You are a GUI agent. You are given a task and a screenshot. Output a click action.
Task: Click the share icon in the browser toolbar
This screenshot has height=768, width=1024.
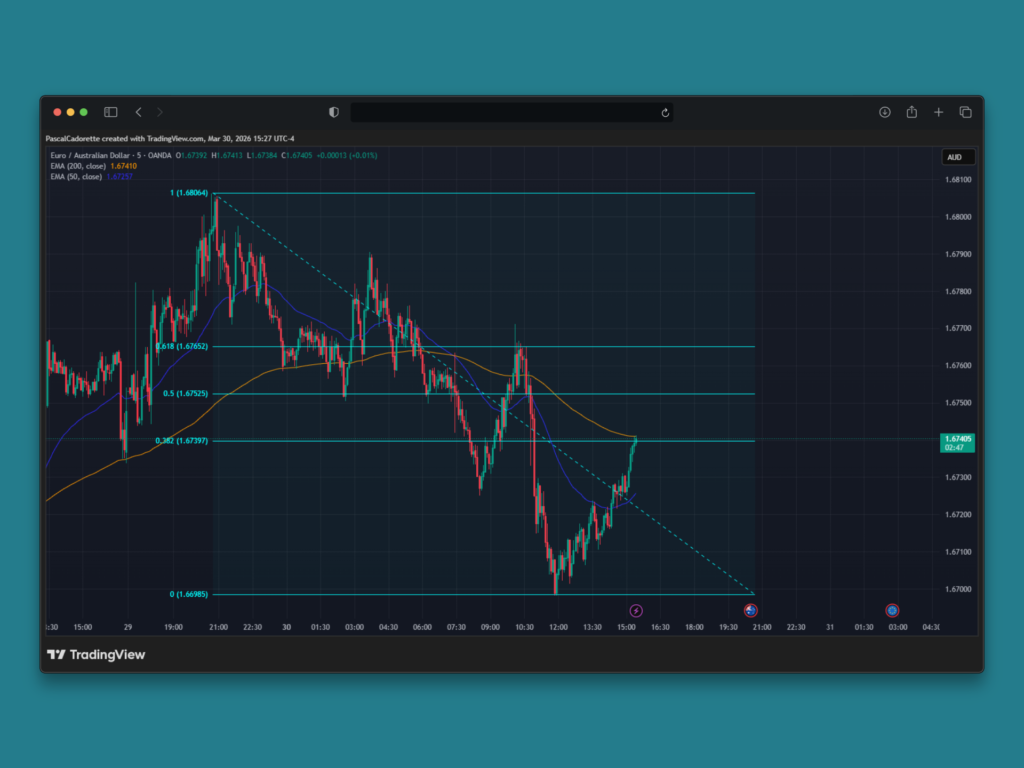click(x=912, y=112)
